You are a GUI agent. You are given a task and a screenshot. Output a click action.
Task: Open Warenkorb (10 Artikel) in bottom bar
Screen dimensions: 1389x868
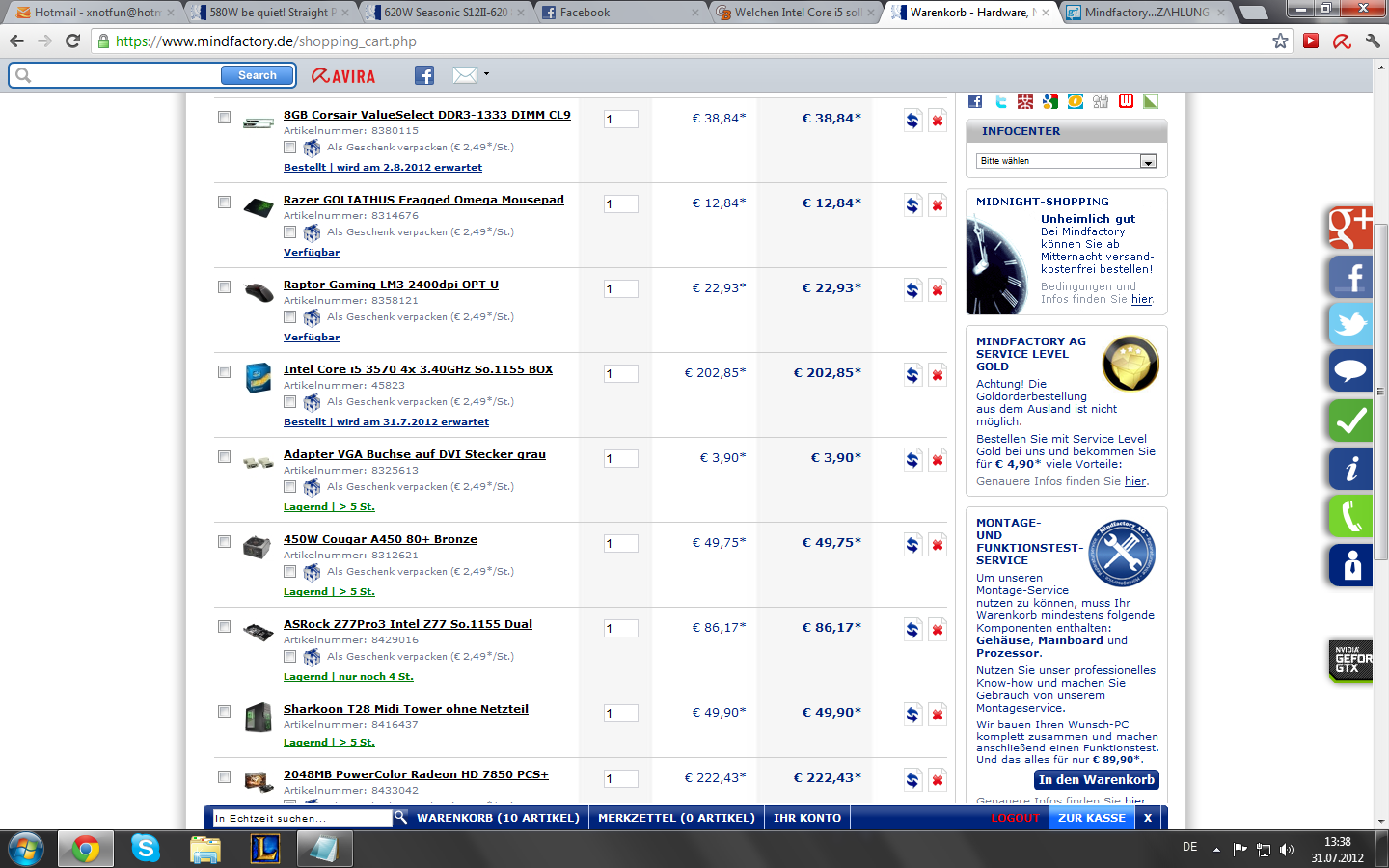(x=498, y=818)
